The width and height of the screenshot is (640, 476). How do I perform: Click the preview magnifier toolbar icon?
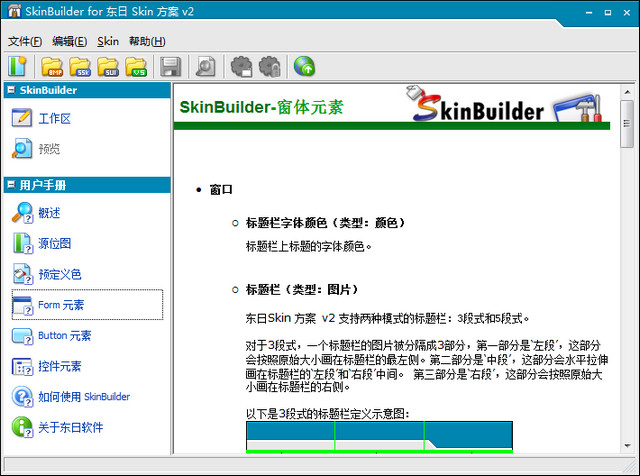206,67
